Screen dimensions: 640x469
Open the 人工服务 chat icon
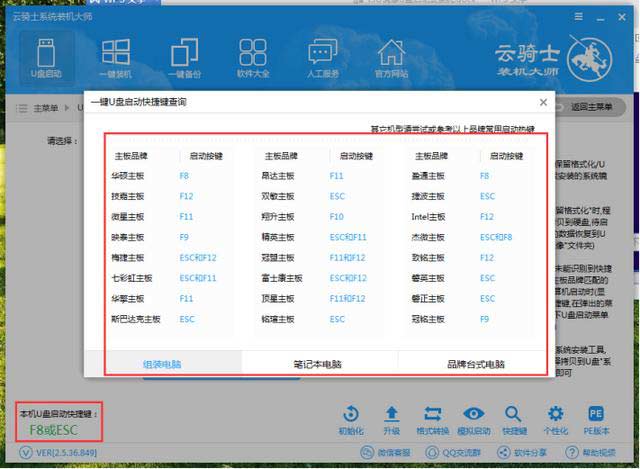(x=322, y=58)
